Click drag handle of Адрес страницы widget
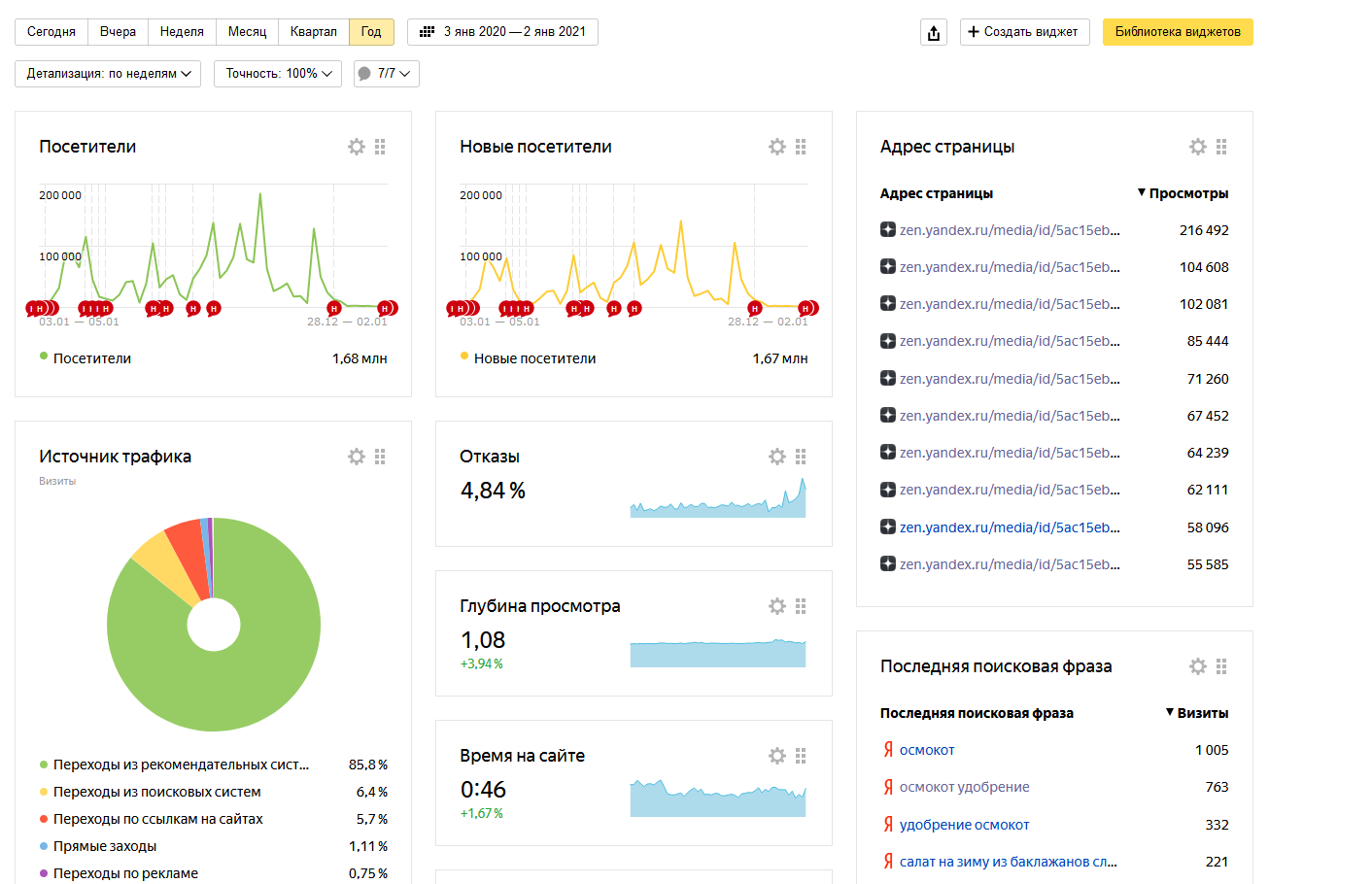1372x884 pixels. point(1221,147)
